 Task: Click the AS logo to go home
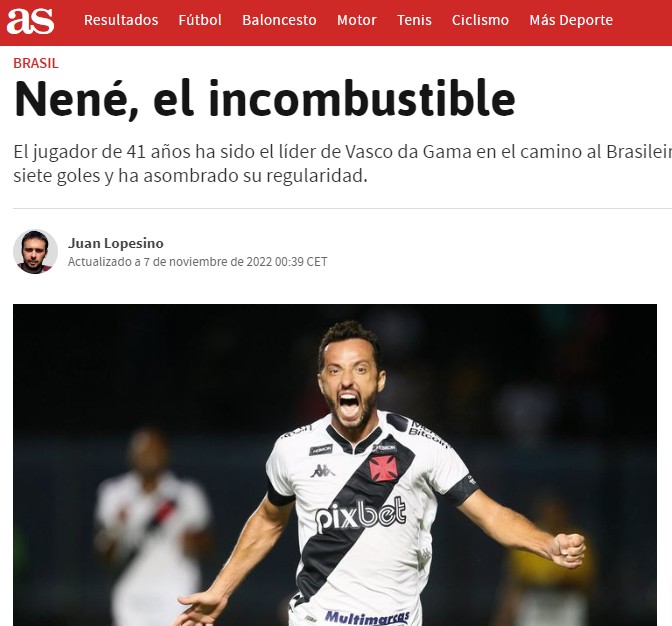click(30, 21)
